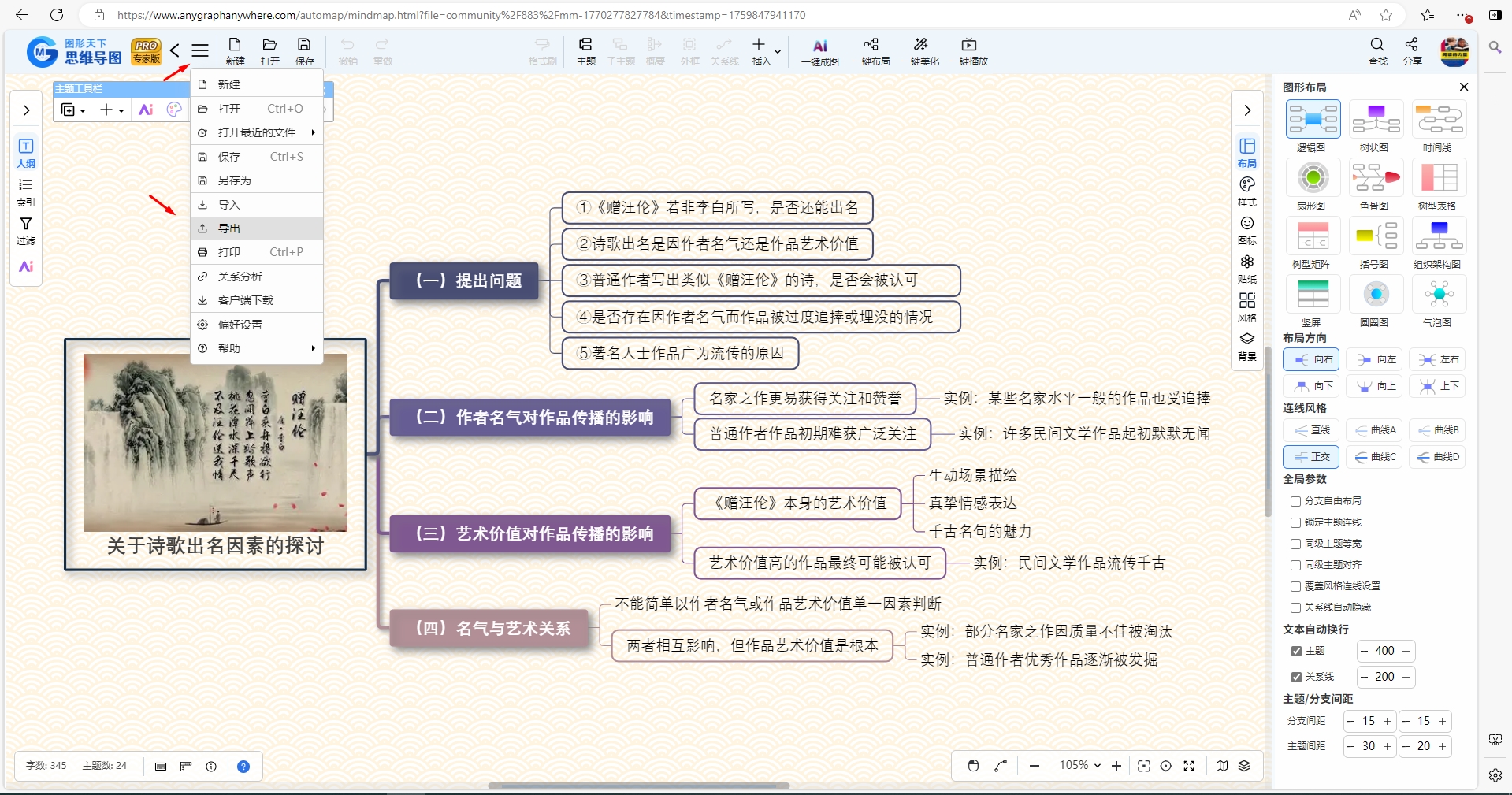This screenshot has width=1512, height=795.
Task: Open the 图标 emoji icon panel
Action: tap(1247, 230)
